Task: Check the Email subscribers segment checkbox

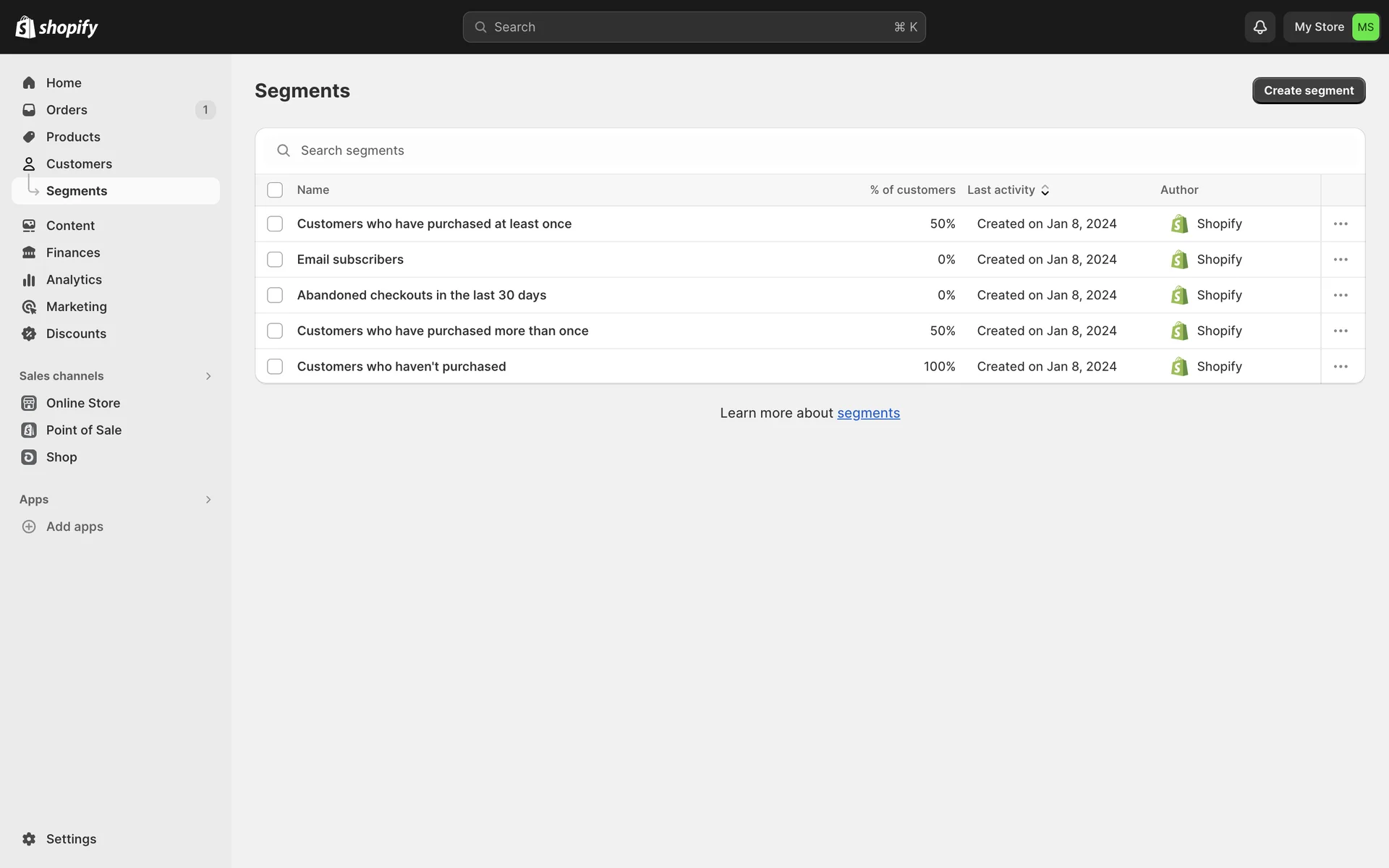Action: click(x=275, y=260)
